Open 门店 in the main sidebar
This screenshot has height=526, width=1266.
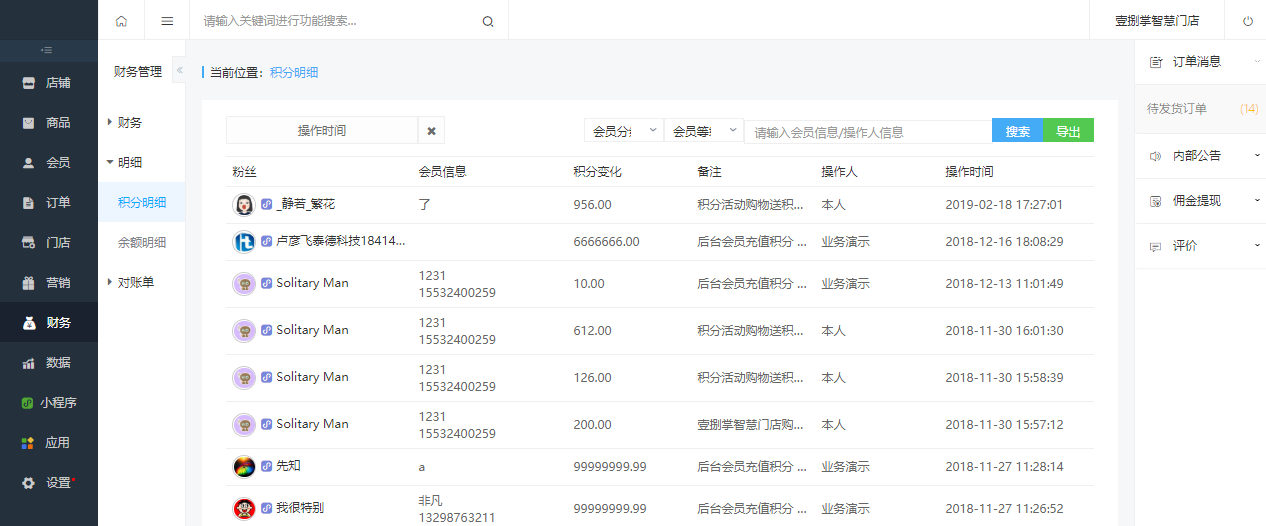49,243
